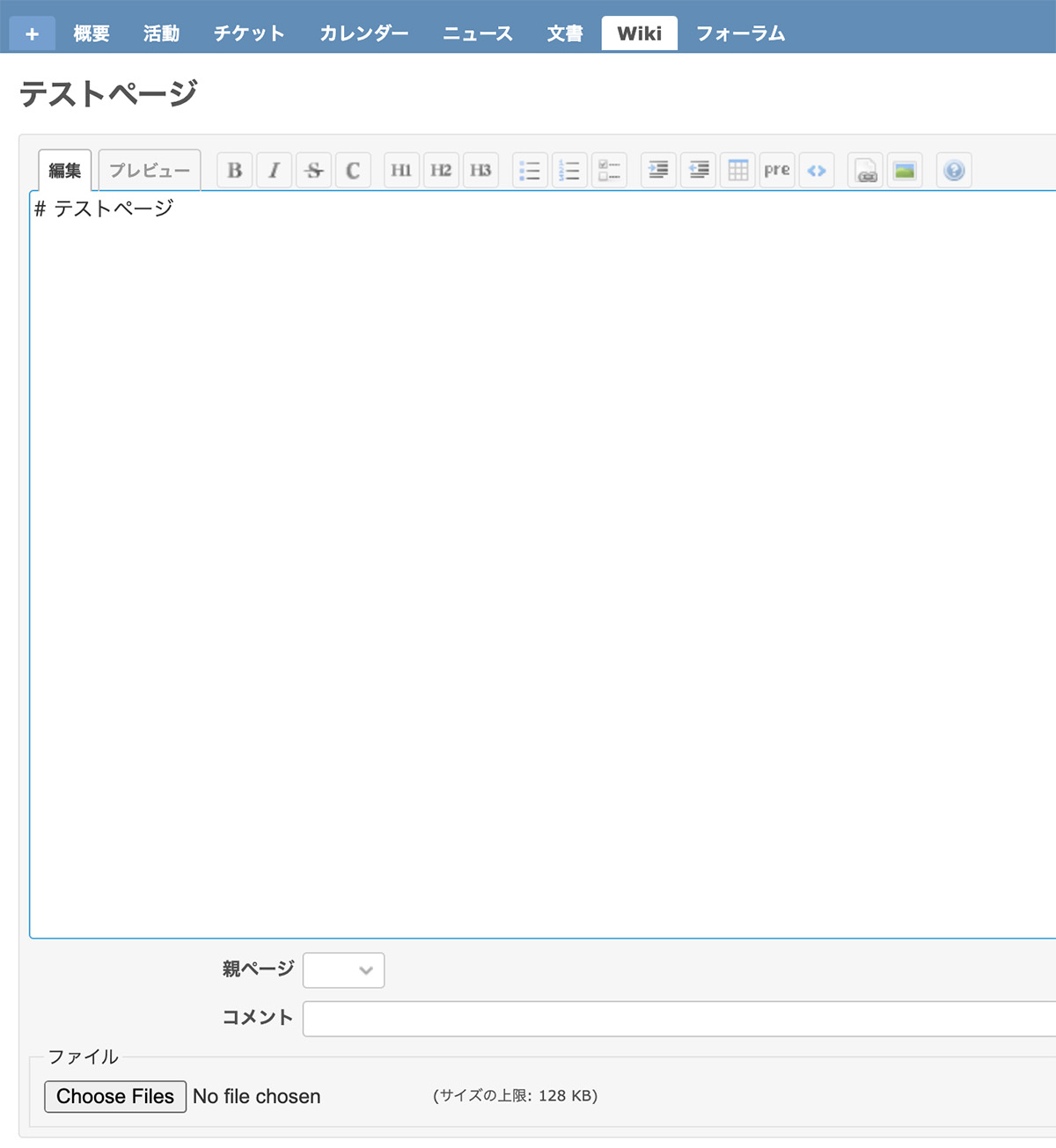This screenshot has width=1056, height=1148.
Task: Insert a Heading 2 with H2
Action: [x=441, y=170]
